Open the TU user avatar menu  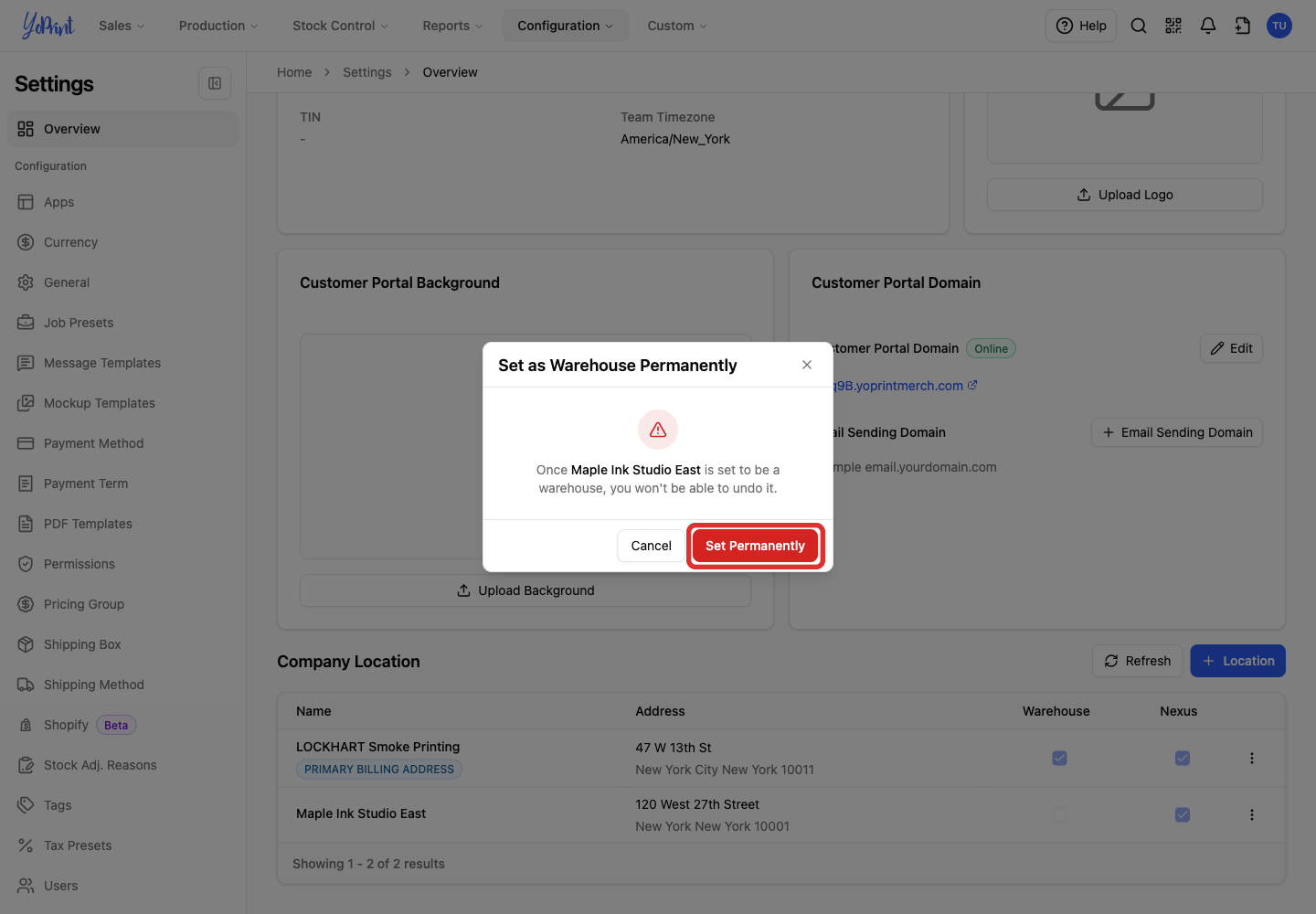click(1279, 26)
